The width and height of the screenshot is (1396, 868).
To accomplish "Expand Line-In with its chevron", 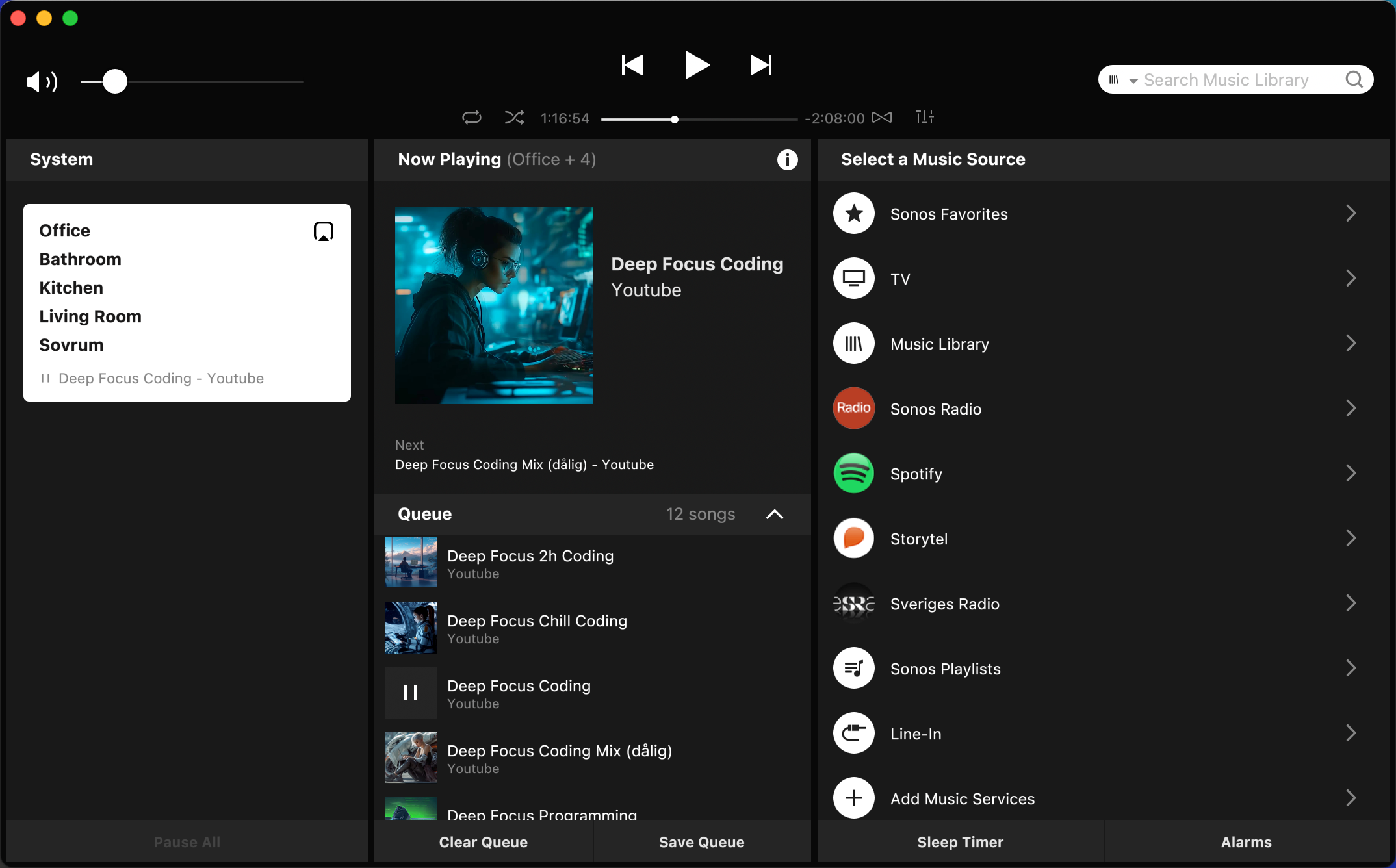I will (1351, 733).
